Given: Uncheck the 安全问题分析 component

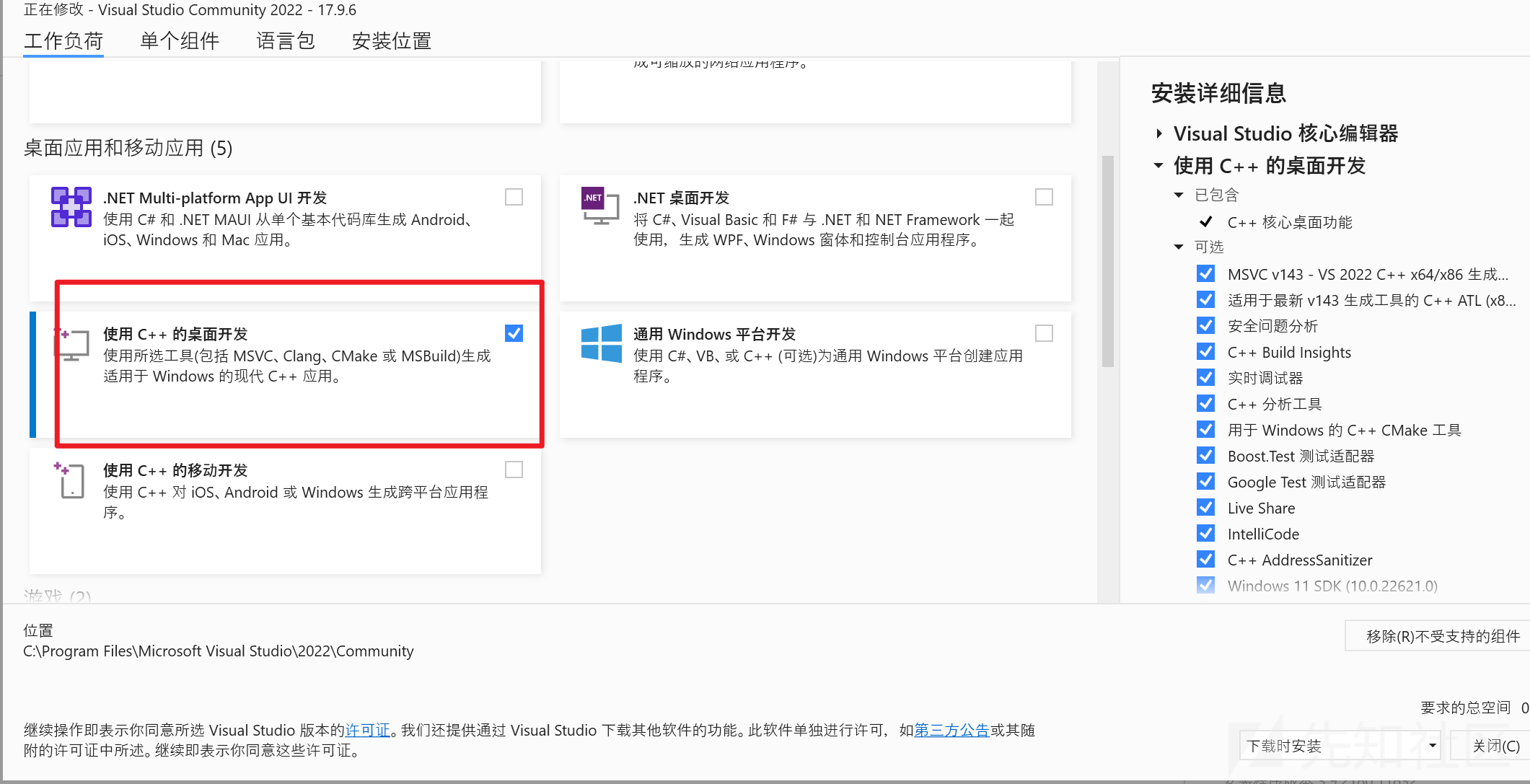Looking at the screenshot, I should (x=1205, y=326).
